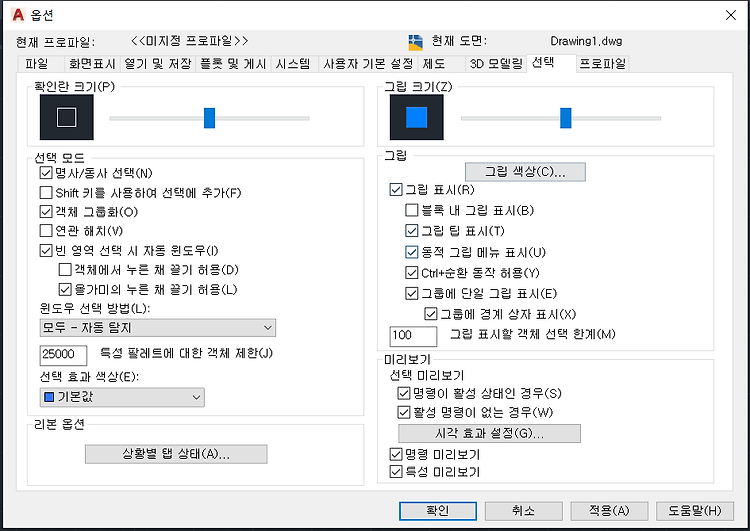Open the 윈도우 선택 방법 dropdown
The image size is (750, 531).
tap(158, 328)
